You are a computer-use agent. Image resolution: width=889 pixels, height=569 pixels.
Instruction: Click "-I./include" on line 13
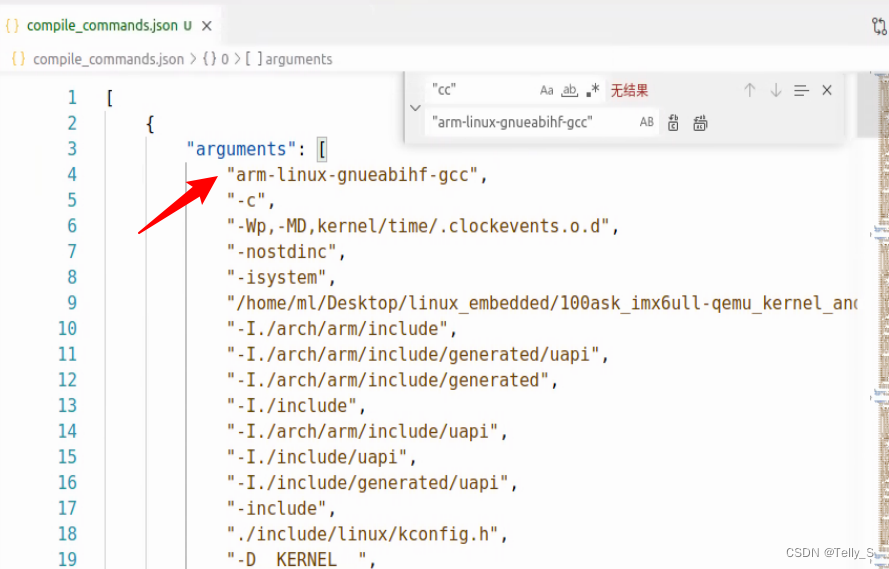tap(292, 405)
